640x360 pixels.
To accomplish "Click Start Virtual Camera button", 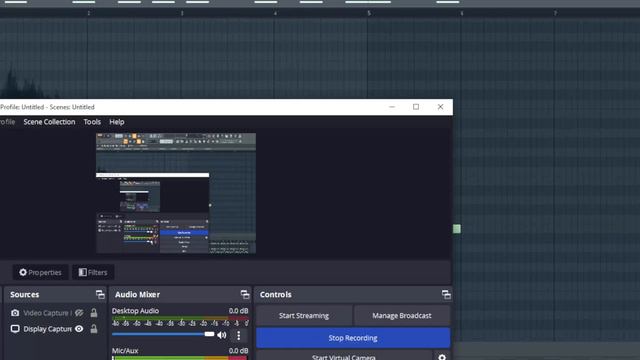I will [x=344, y=356].
